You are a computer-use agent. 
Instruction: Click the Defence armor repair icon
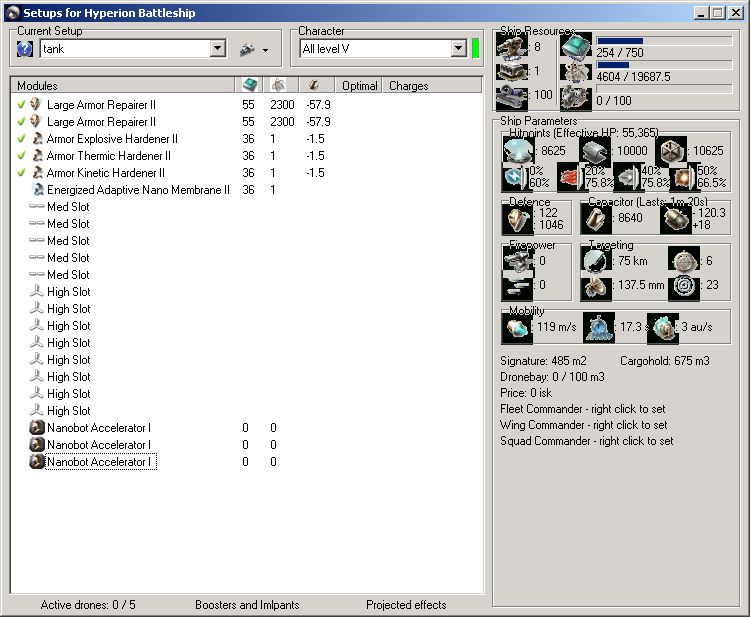[x=518, y=219]
